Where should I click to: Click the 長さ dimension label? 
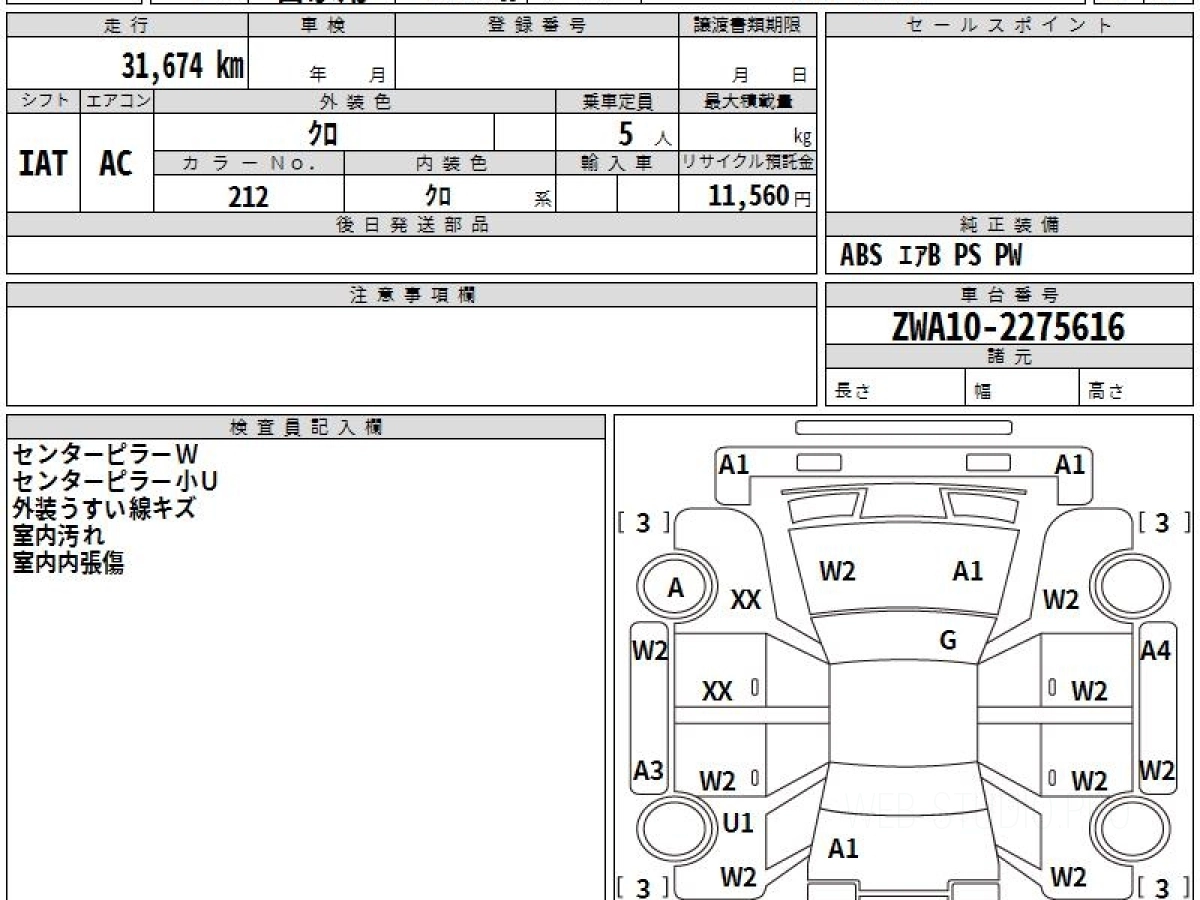[852, 392]
